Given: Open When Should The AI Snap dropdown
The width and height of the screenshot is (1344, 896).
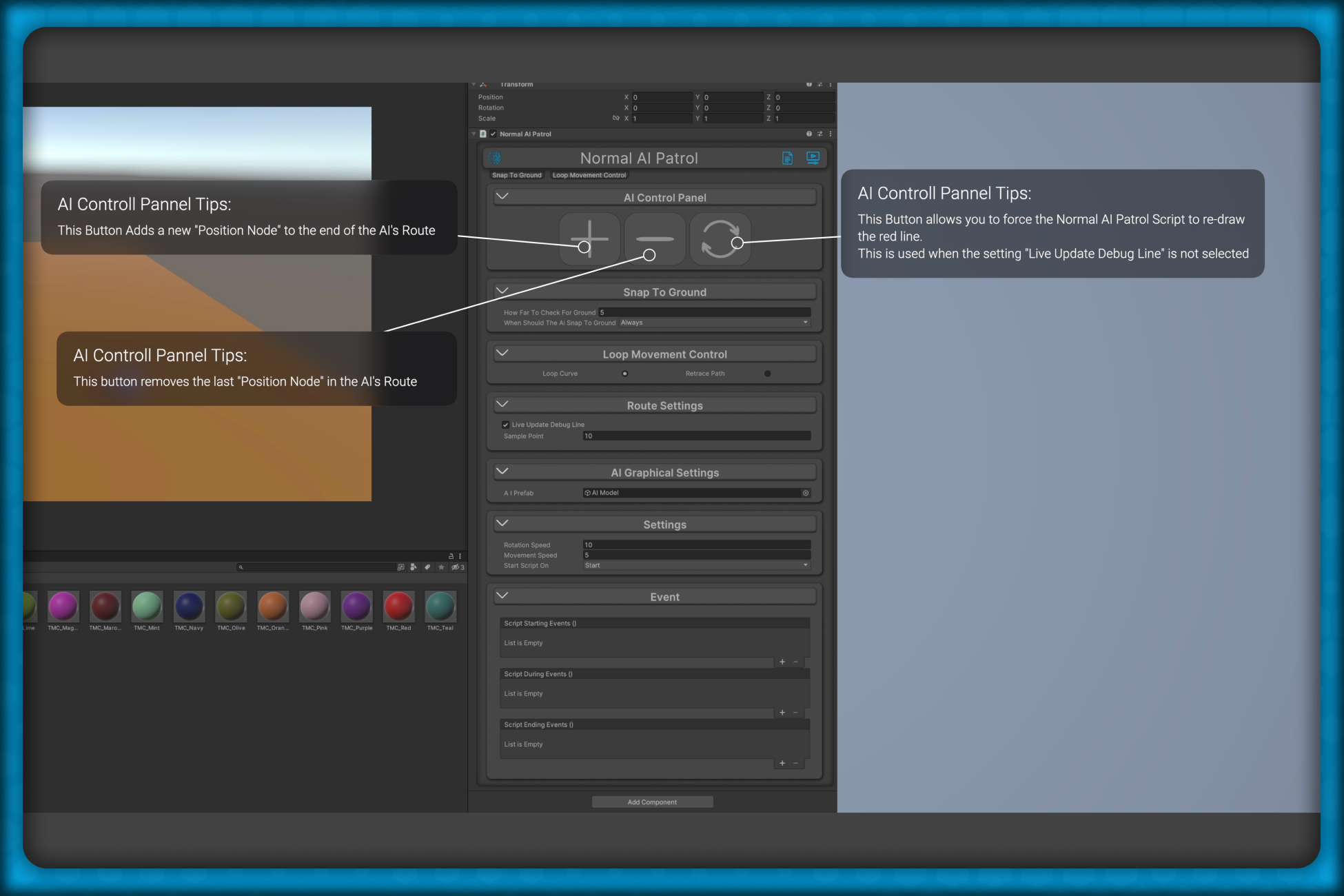Looking at the screenshot, I should pyautogui.click(x=714, y=323).
